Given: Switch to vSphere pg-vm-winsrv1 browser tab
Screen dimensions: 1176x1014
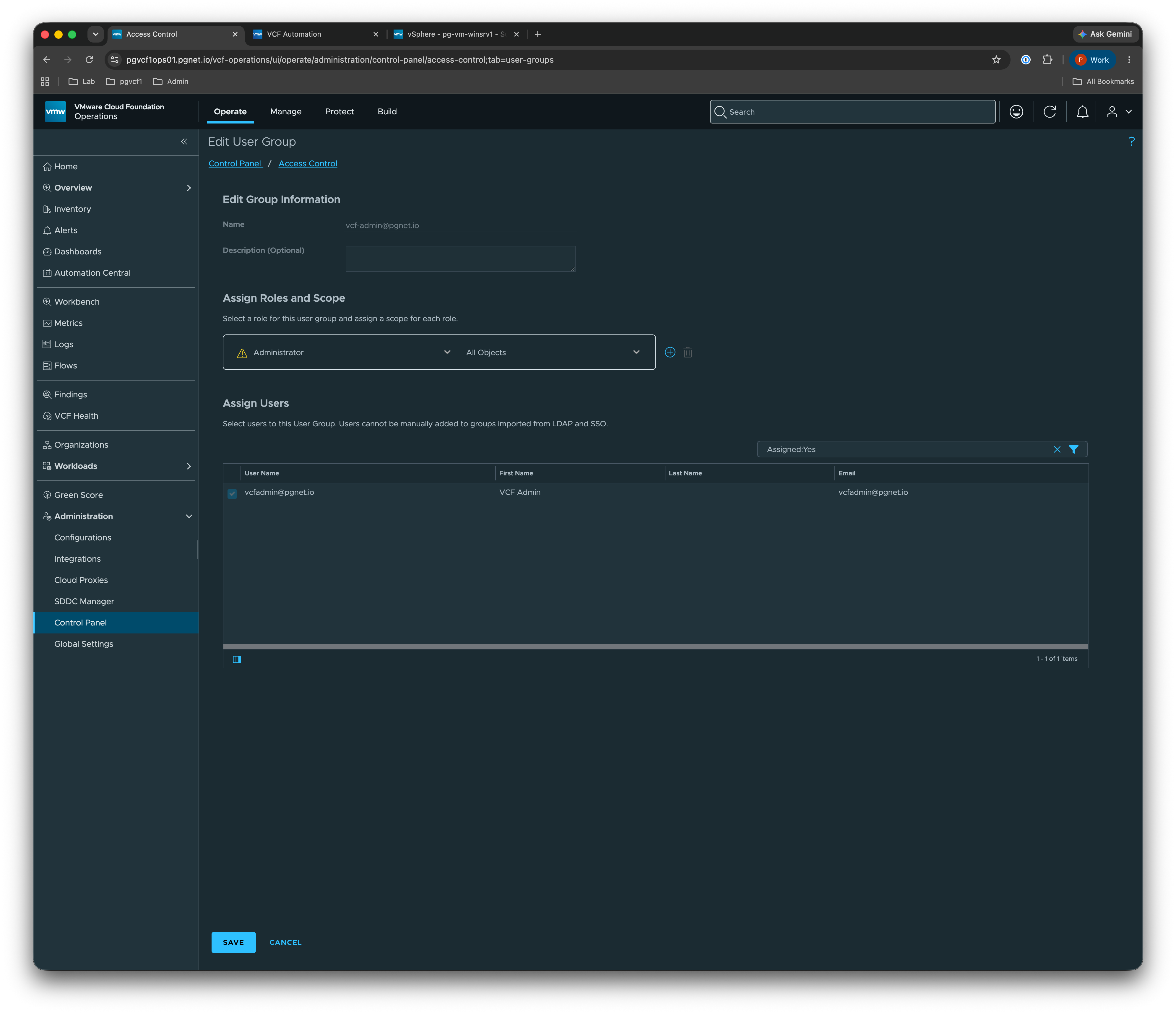Looking at the screenshot, I should coord(456,34).
